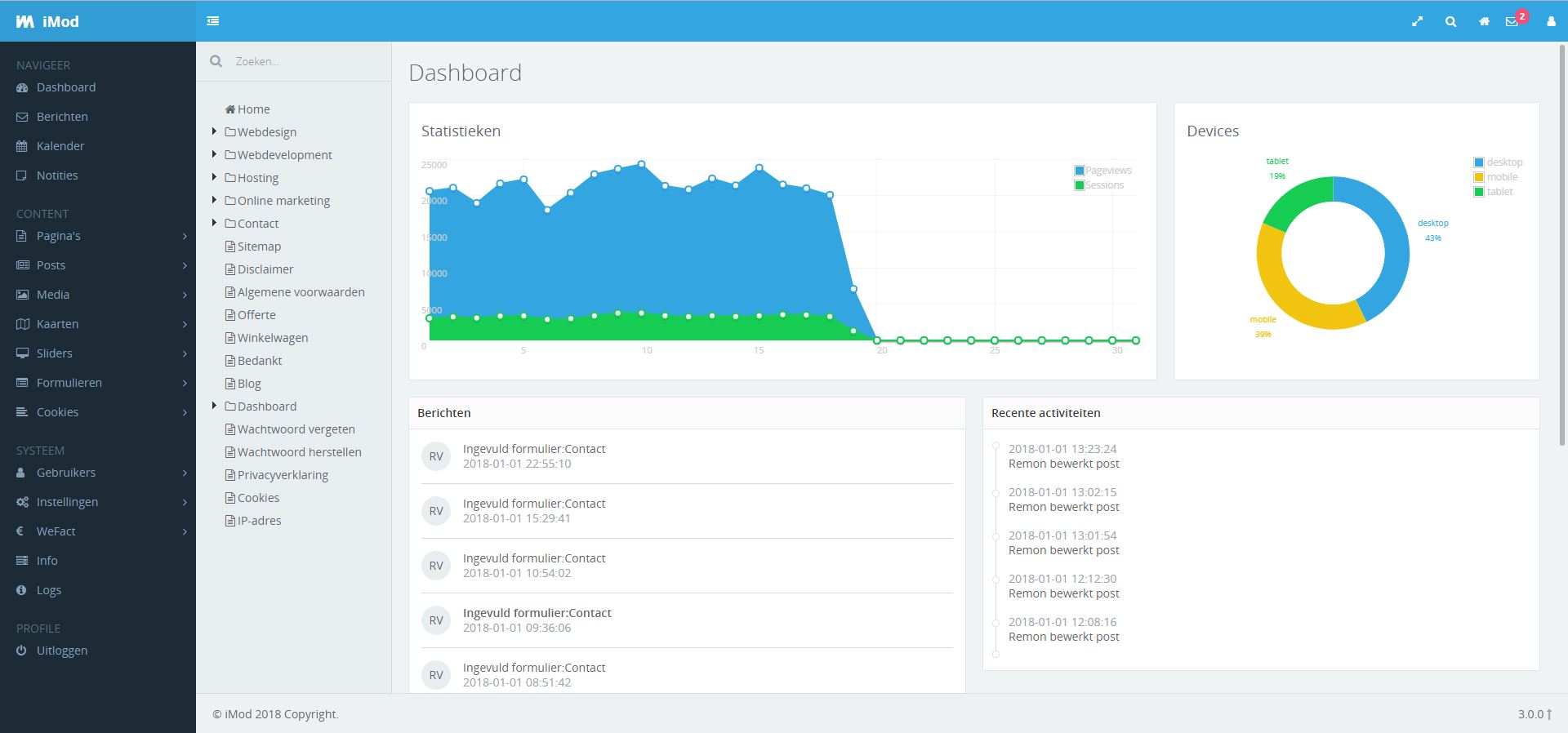Click the page vertical scrollbar
The width and height of the screenshot is (1568, 733).
click(x=1562, y=245)
